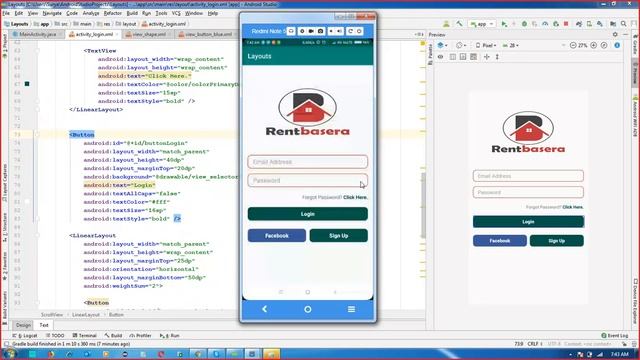Zoom out the layout preview

[x=573, y=45]
